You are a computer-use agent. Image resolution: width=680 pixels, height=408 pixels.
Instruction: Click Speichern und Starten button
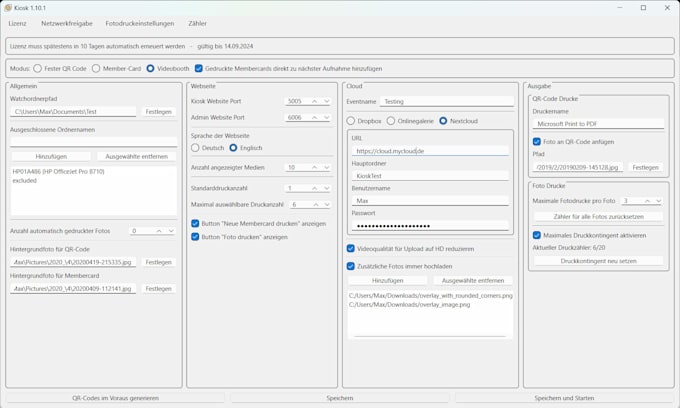(564, 398)
